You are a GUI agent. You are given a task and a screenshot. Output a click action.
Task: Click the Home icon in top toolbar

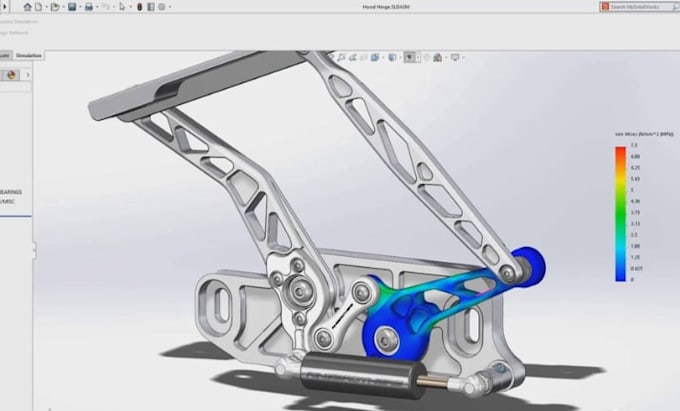pos(27,7)
